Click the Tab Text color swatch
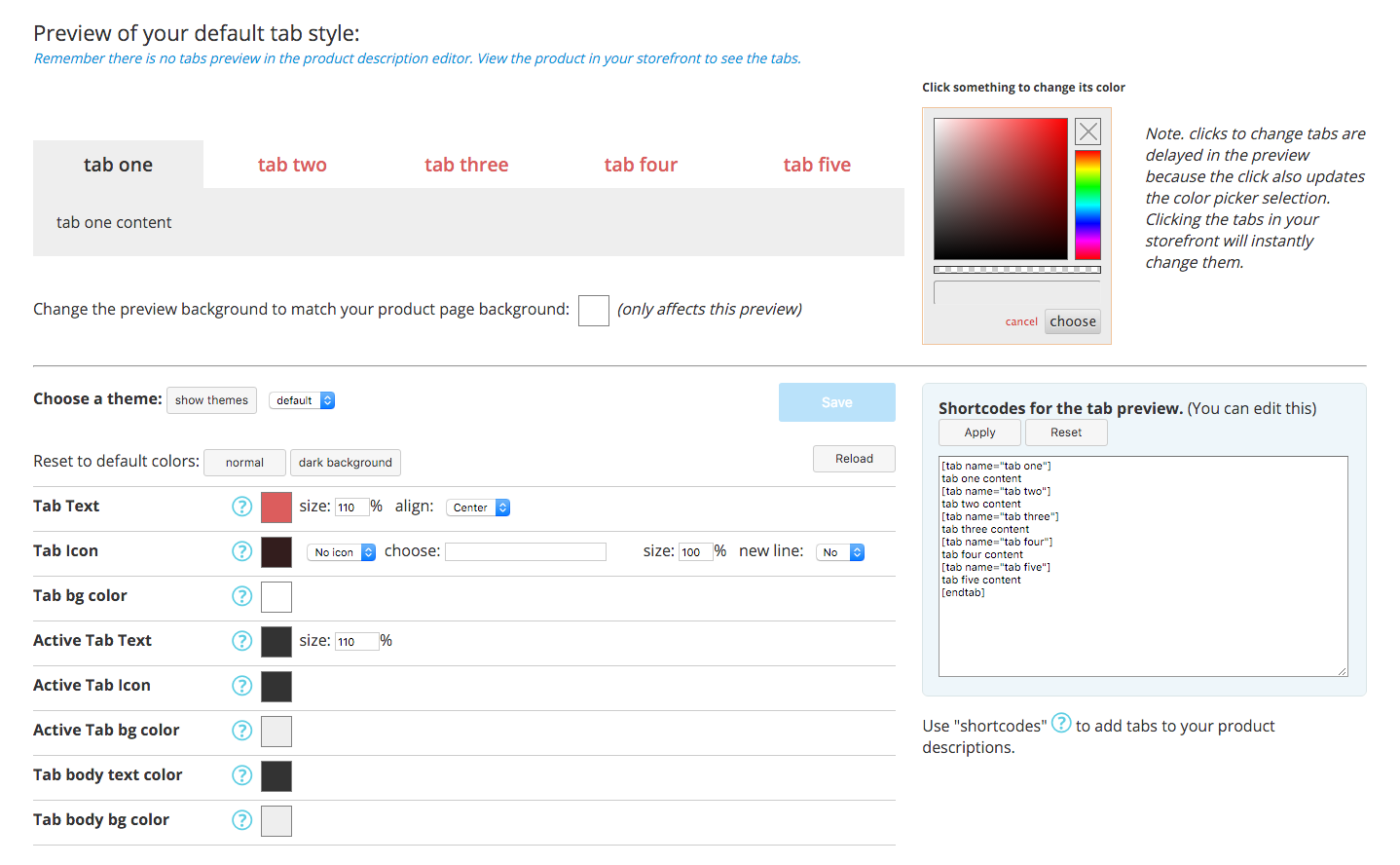 click(x=276, y=508)
